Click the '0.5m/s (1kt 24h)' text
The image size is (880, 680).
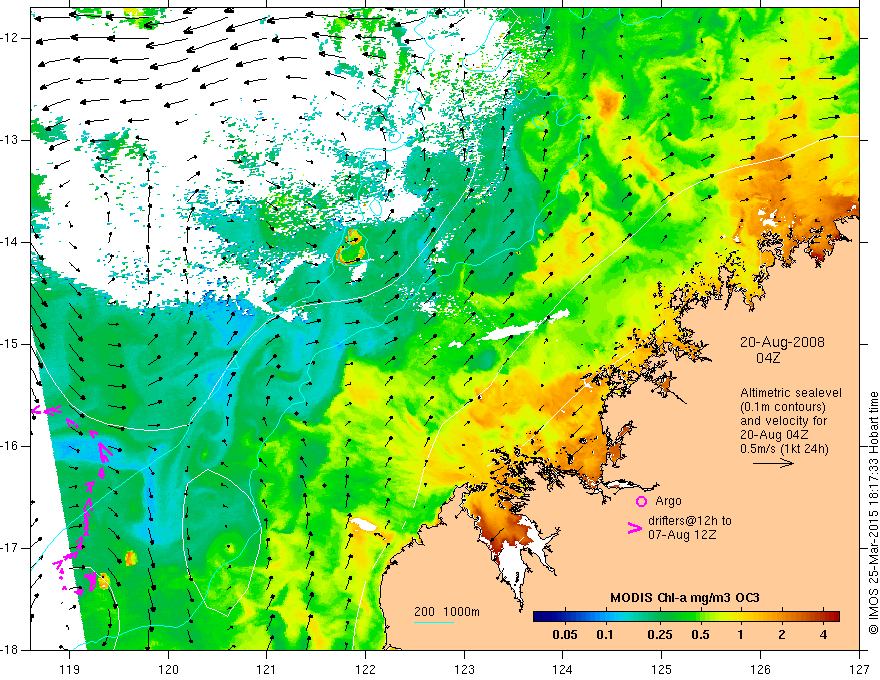784,449
